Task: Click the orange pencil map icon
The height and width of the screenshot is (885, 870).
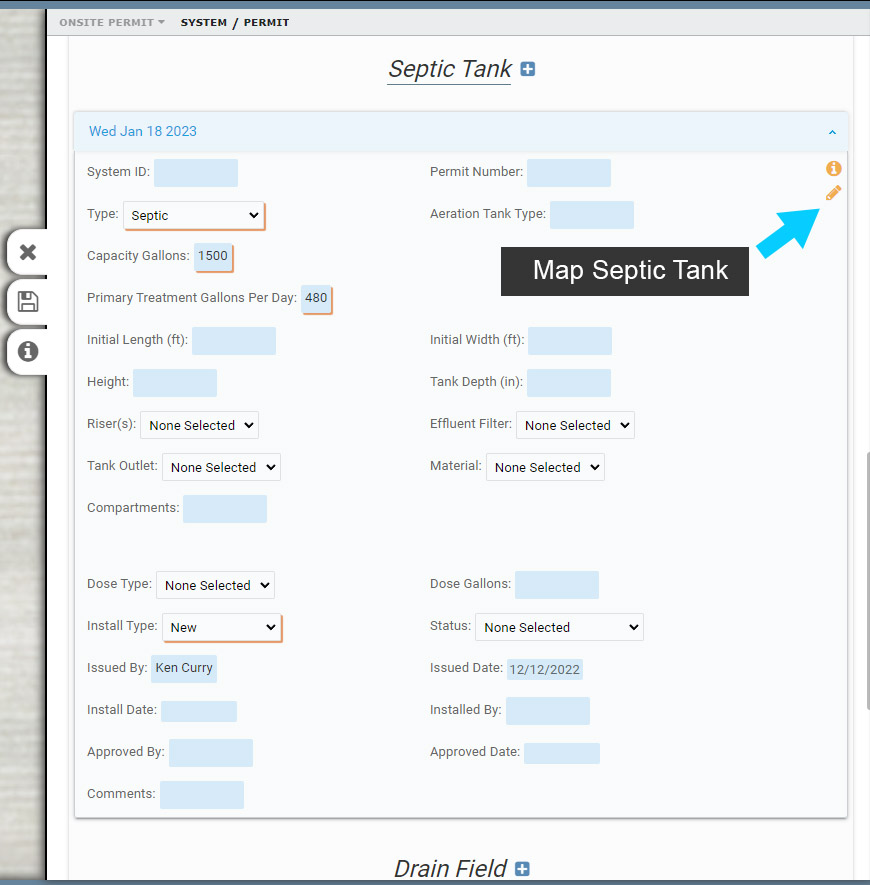Action: coord(833,193)
